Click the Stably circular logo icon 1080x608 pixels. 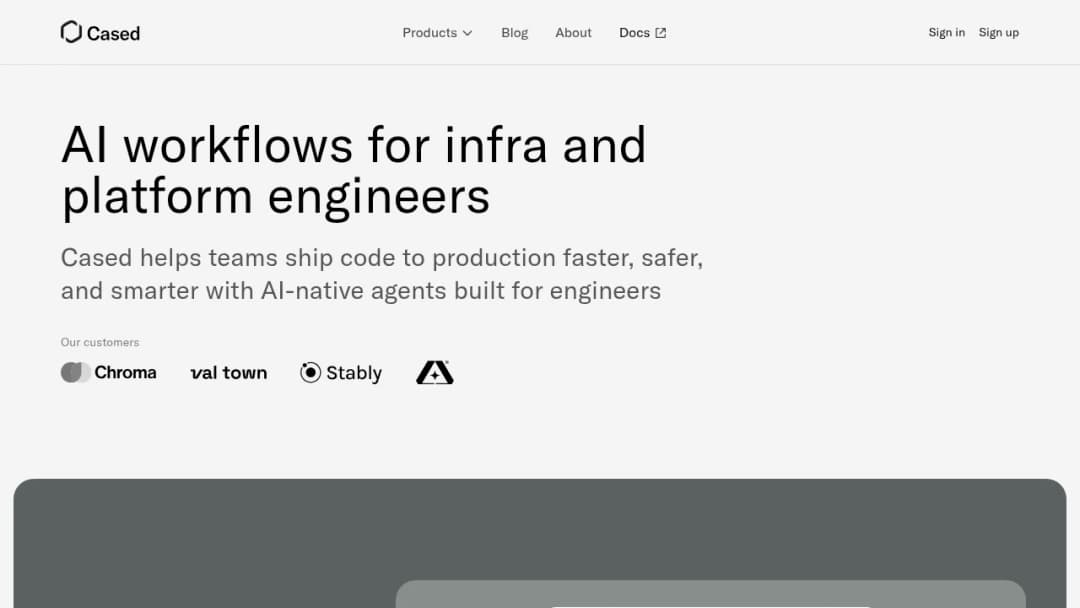click(x=311, y=373)
